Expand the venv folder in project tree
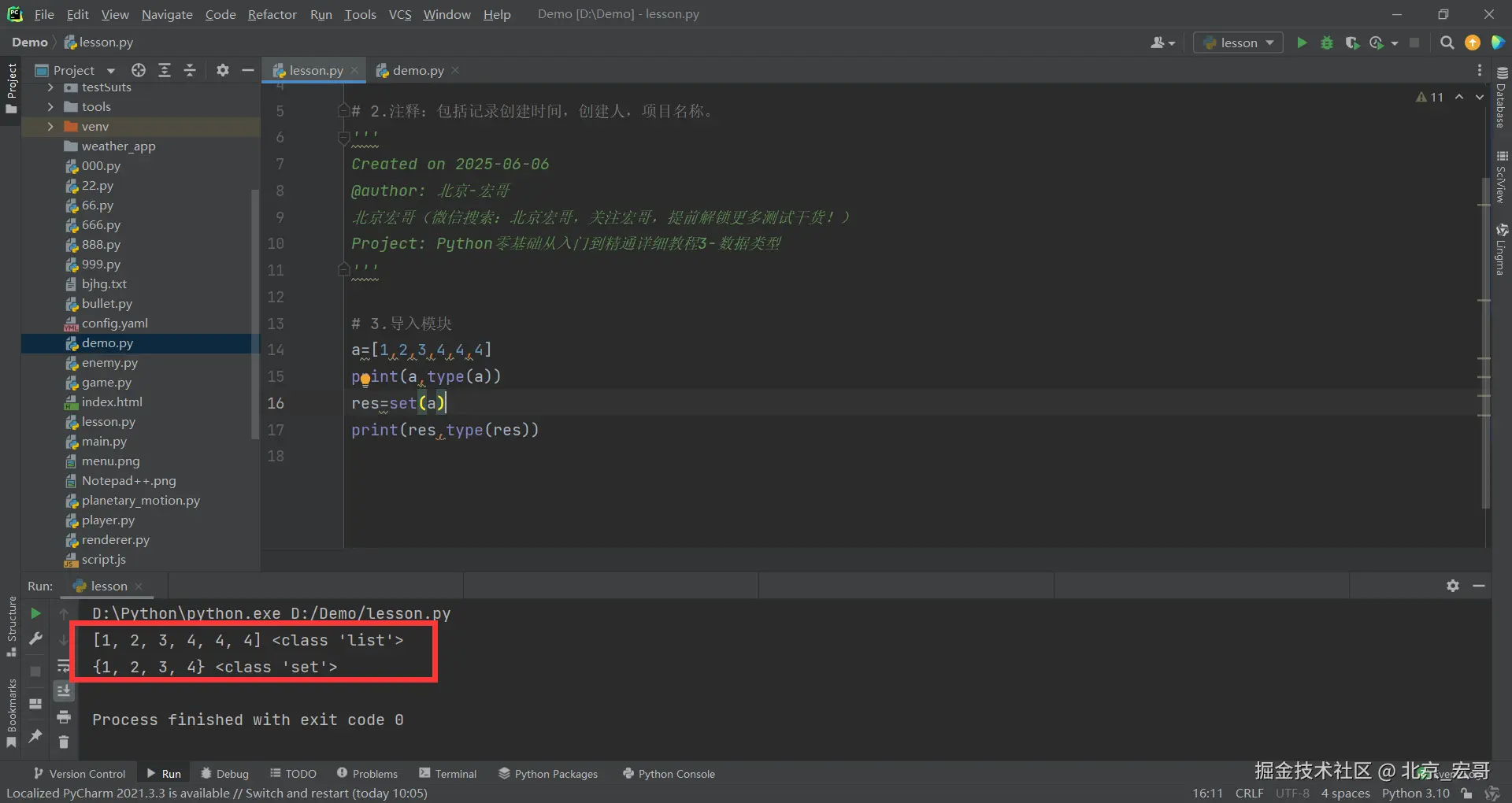This screenshot has width=1512, height=803. point(50,126)
